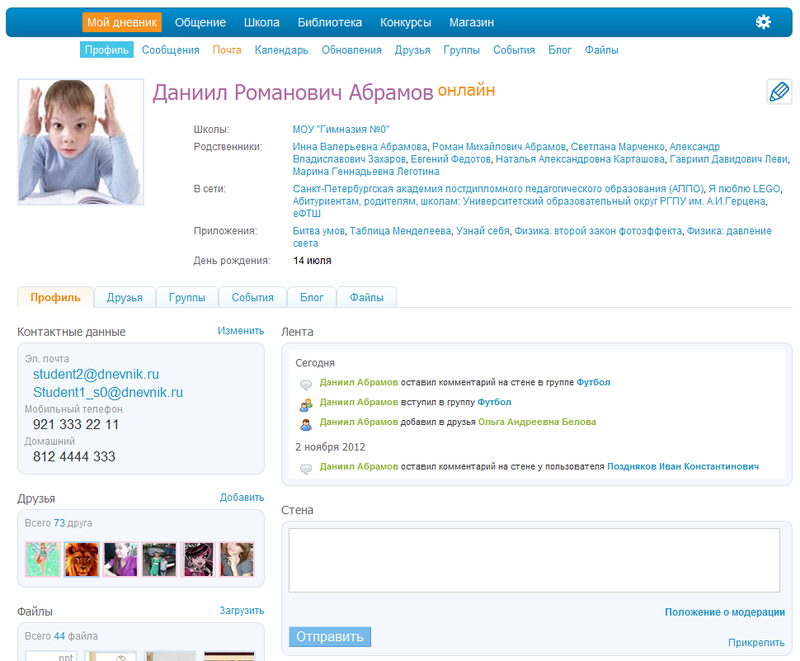Viewport: 800px width, 661px height.
Task: Select the Профиль tab below the photo
Action: point(55,297)
